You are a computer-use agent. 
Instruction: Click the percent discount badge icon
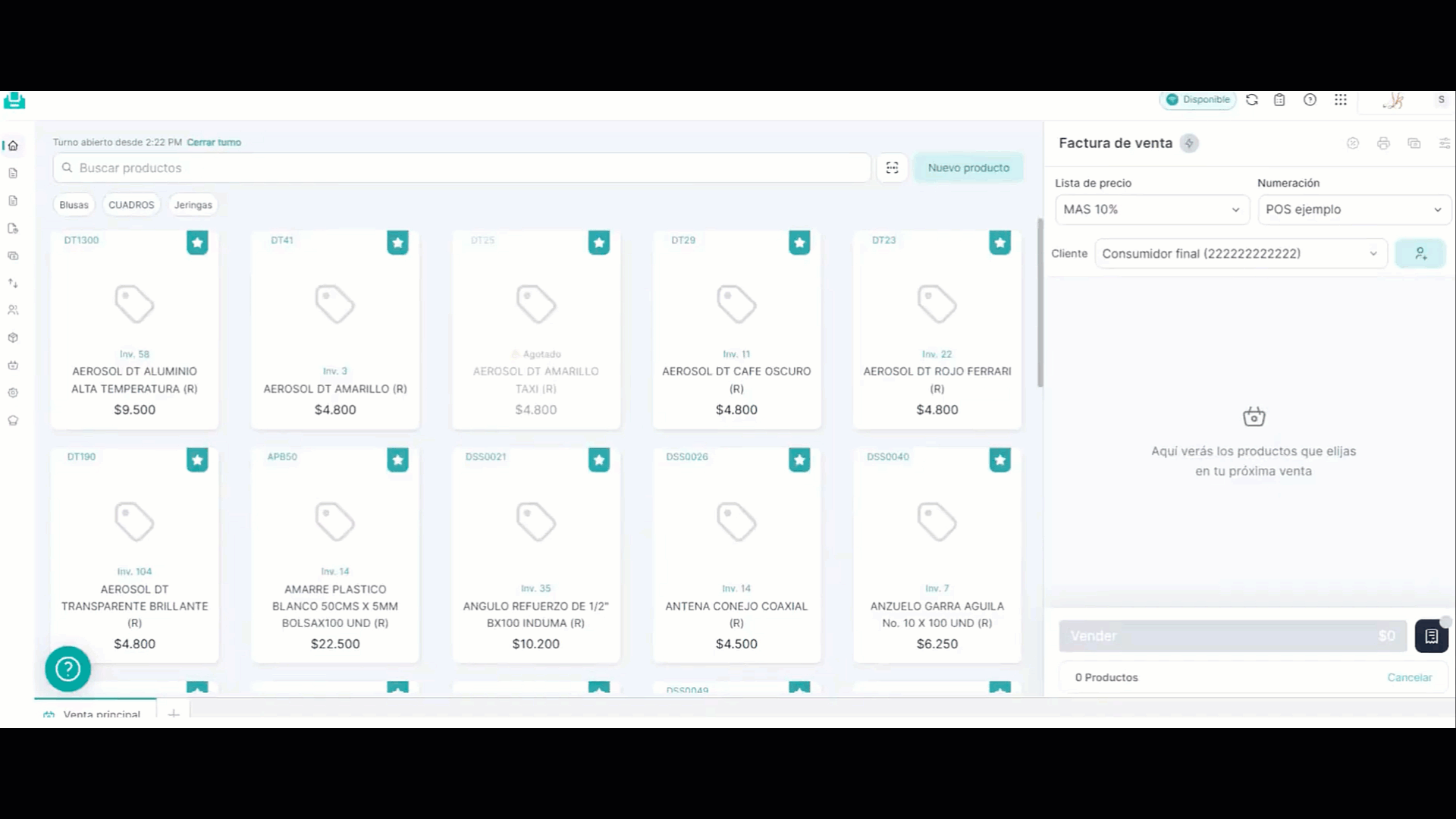[1353, 143]
